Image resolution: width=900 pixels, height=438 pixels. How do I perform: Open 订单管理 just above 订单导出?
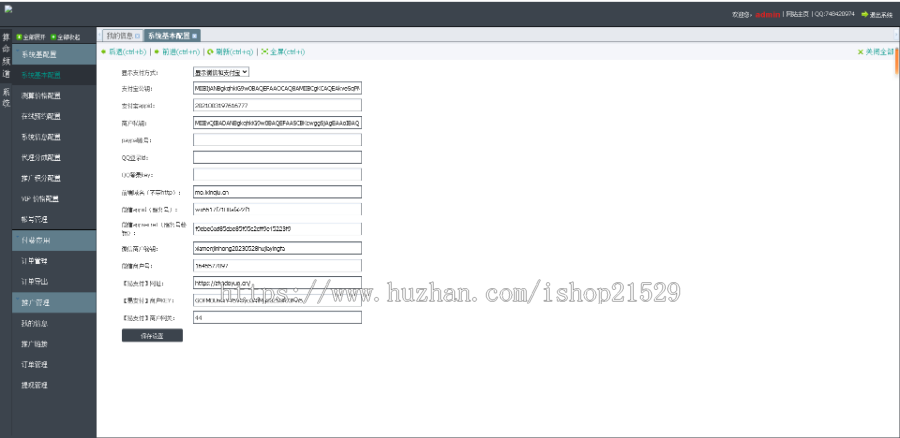54,261
